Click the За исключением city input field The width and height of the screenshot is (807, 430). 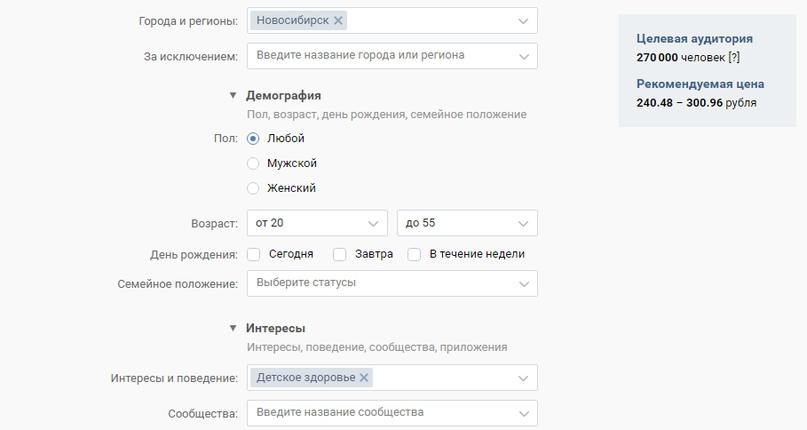[x=380, y=56]
